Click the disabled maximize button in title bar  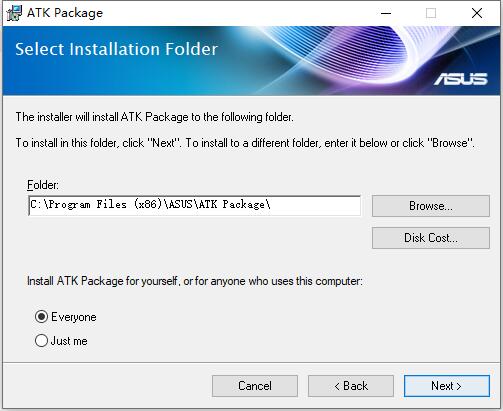click(x=431, y=13)
